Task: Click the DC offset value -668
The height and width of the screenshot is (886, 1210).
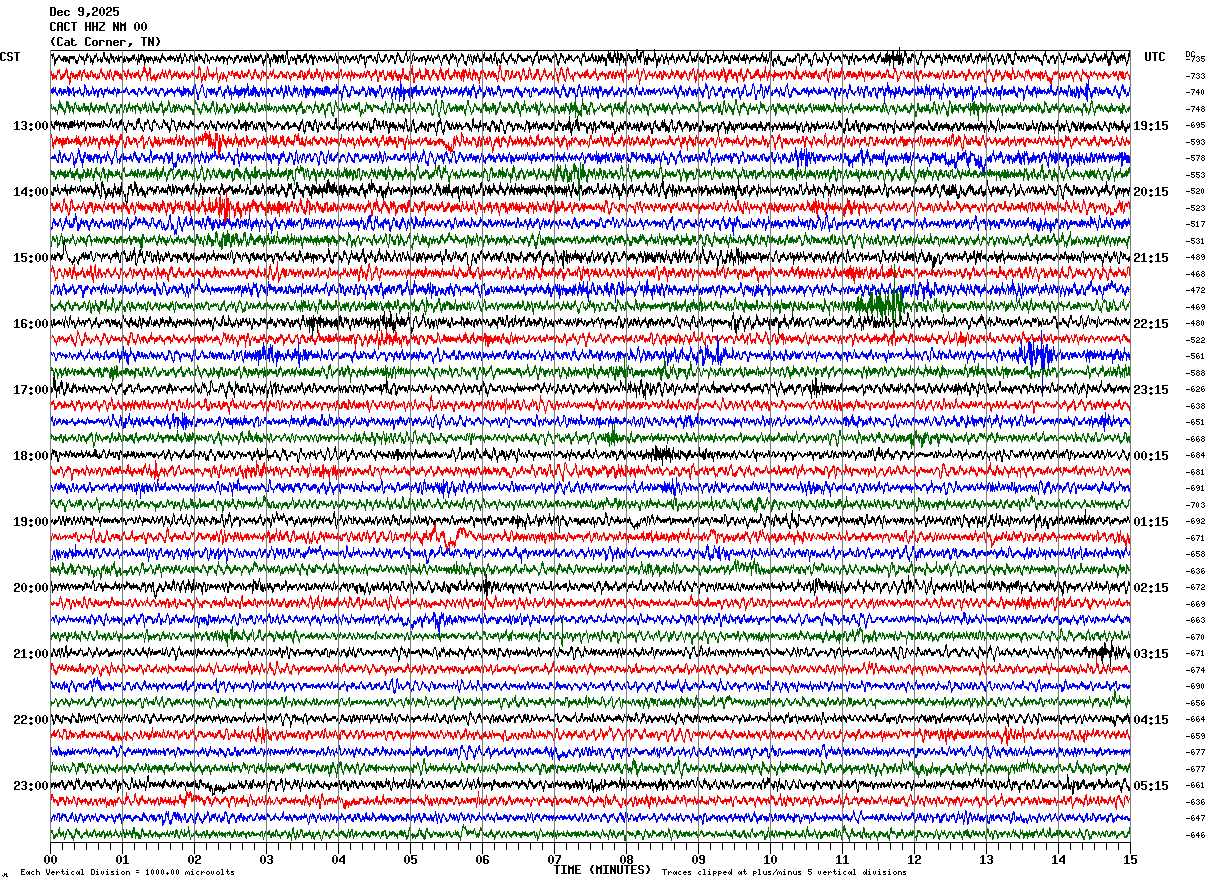Action: (1195, 439)
